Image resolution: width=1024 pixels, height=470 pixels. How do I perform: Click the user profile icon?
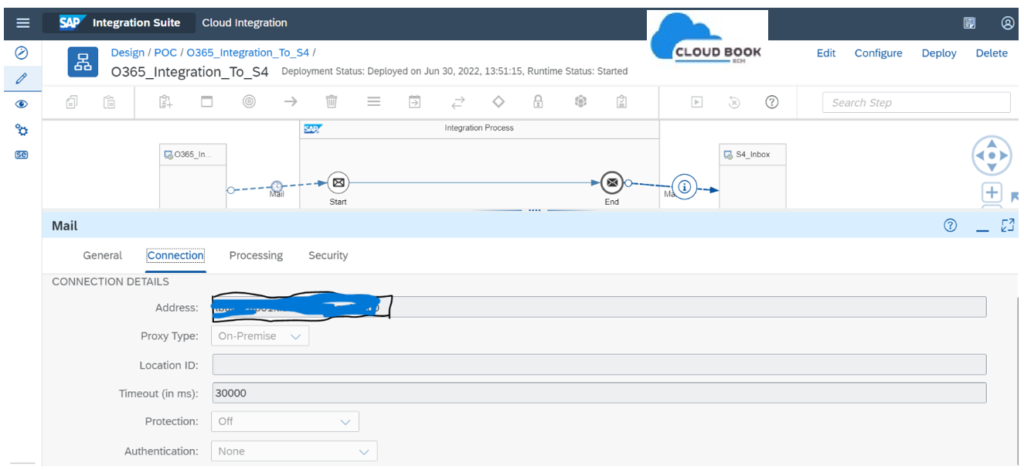pos(1007,23)
